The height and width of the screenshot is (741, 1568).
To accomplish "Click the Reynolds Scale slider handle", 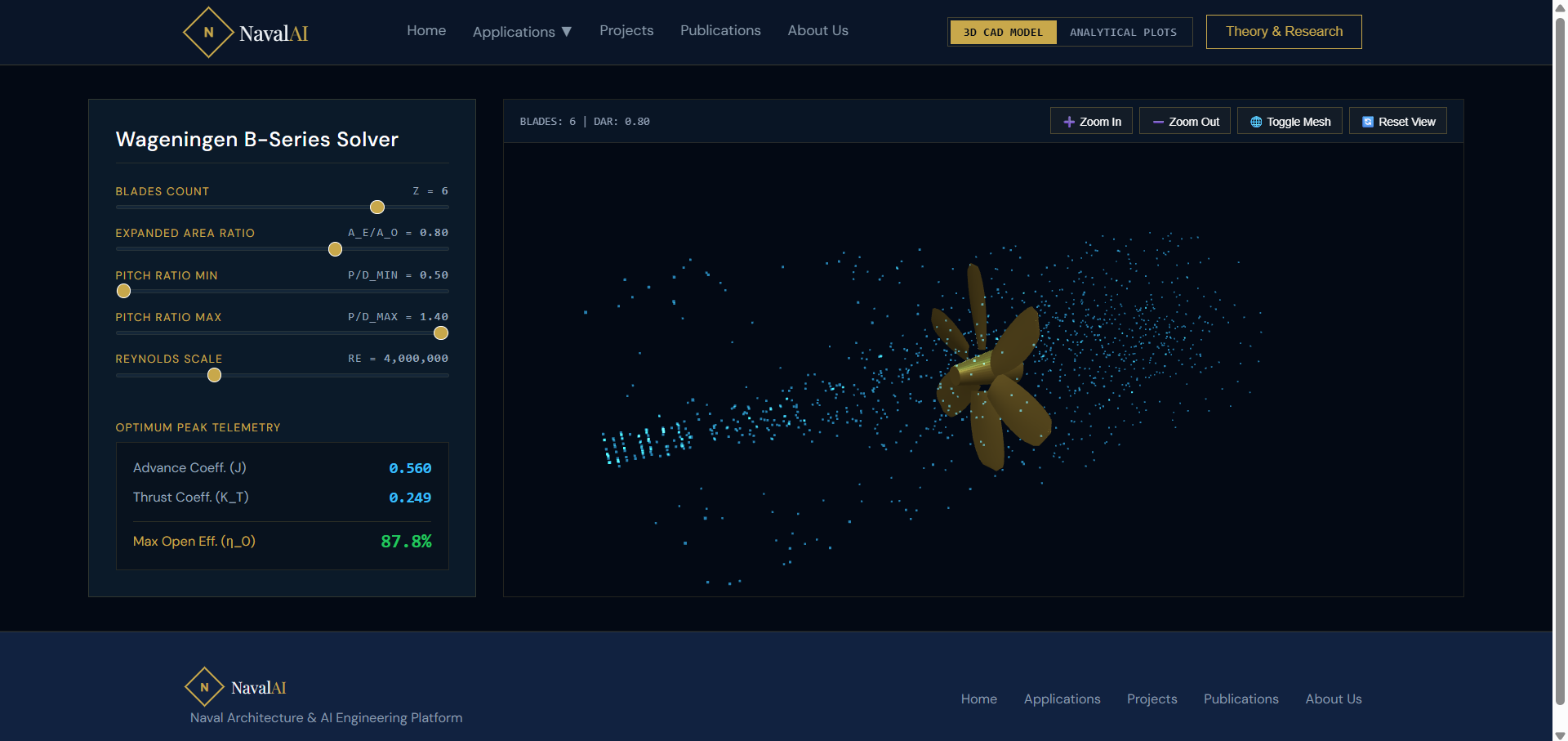I will [214, 375].
